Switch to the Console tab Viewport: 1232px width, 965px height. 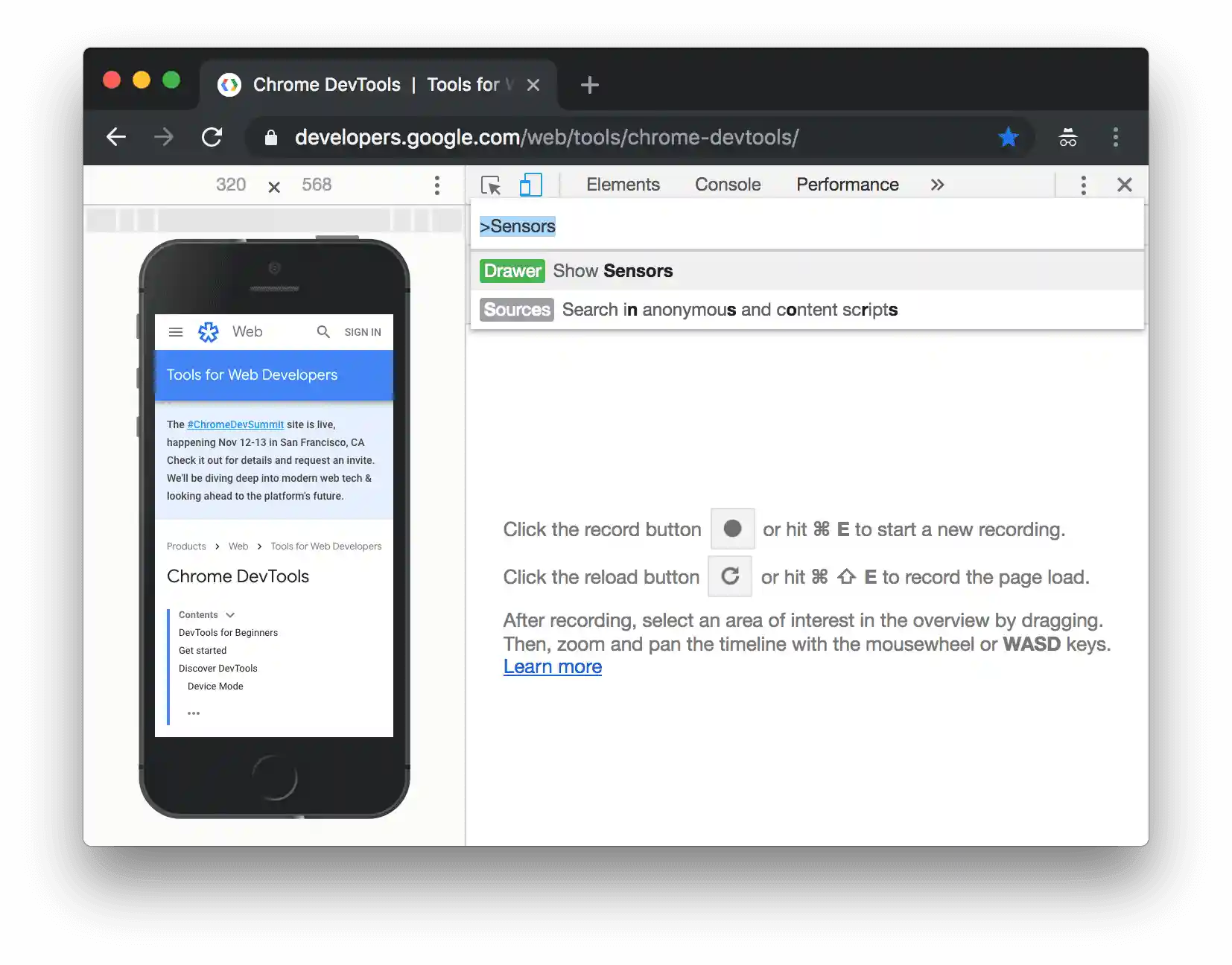728,185
